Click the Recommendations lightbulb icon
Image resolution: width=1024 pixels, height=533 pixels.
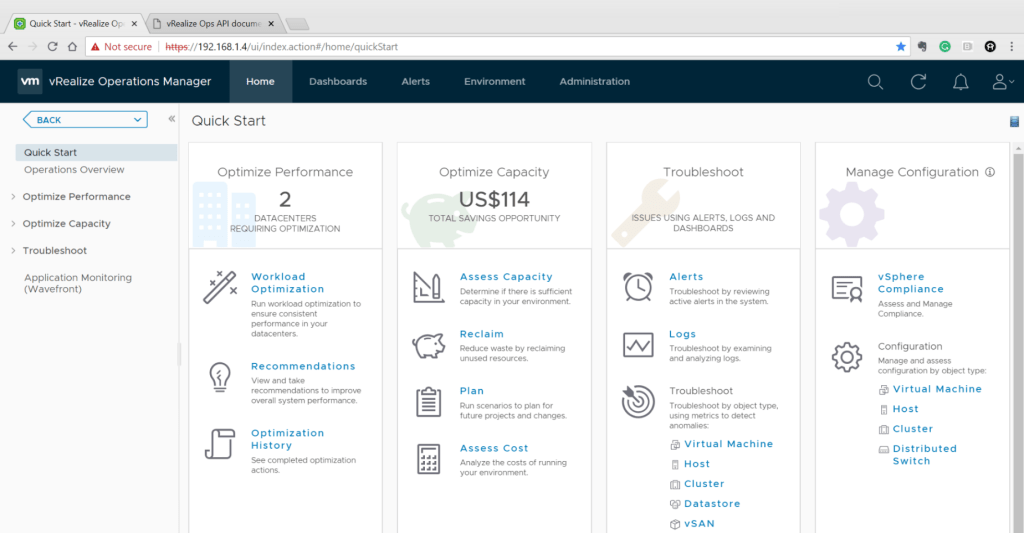point(219,376)
